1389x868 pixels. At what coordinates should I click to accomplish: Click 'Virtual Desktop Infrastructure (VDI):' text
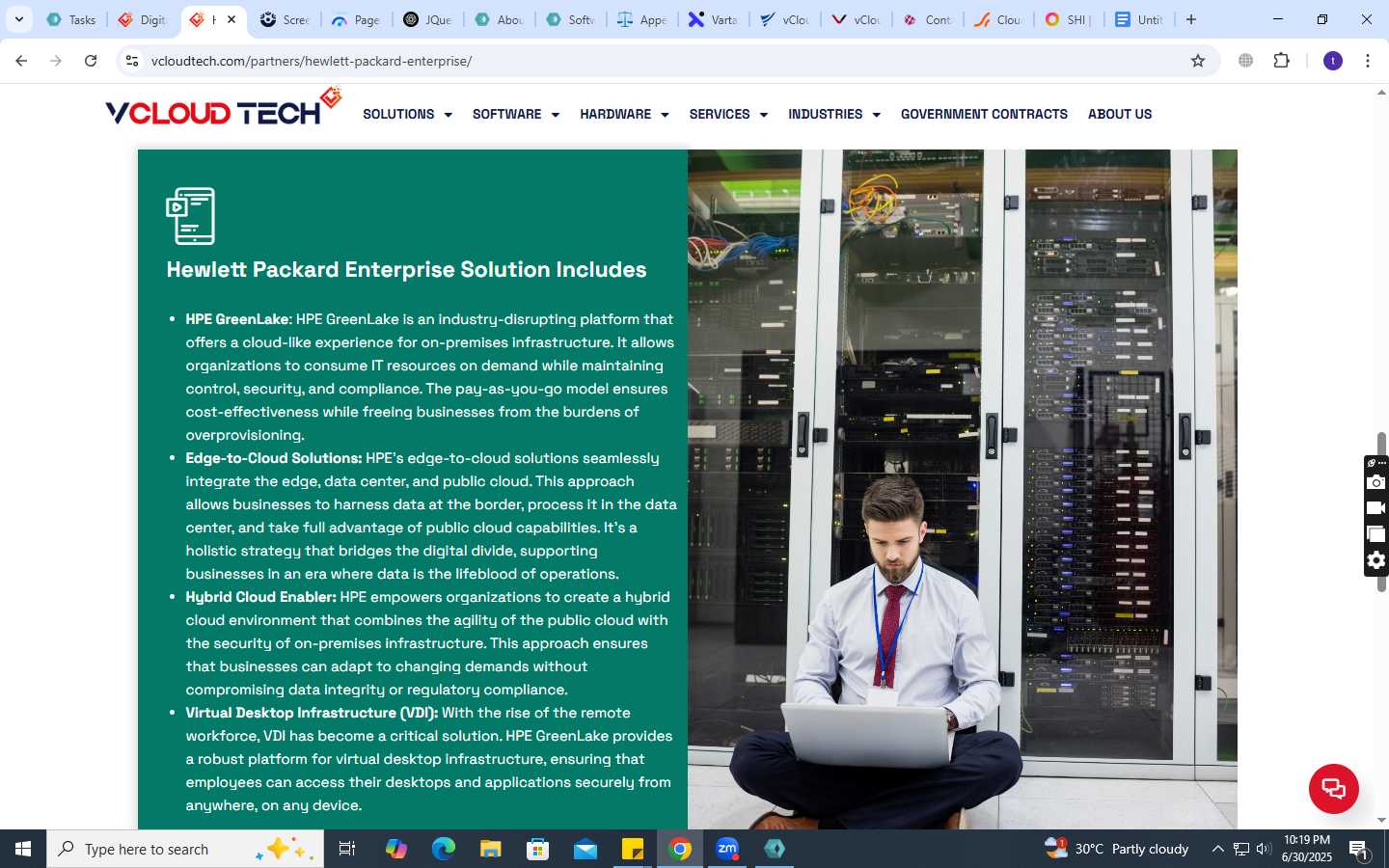[x=312, y=713]
